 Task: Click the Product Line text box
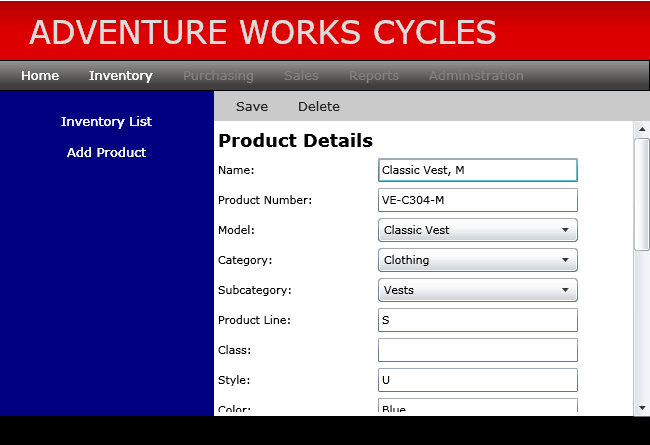(x=478, y=320)
